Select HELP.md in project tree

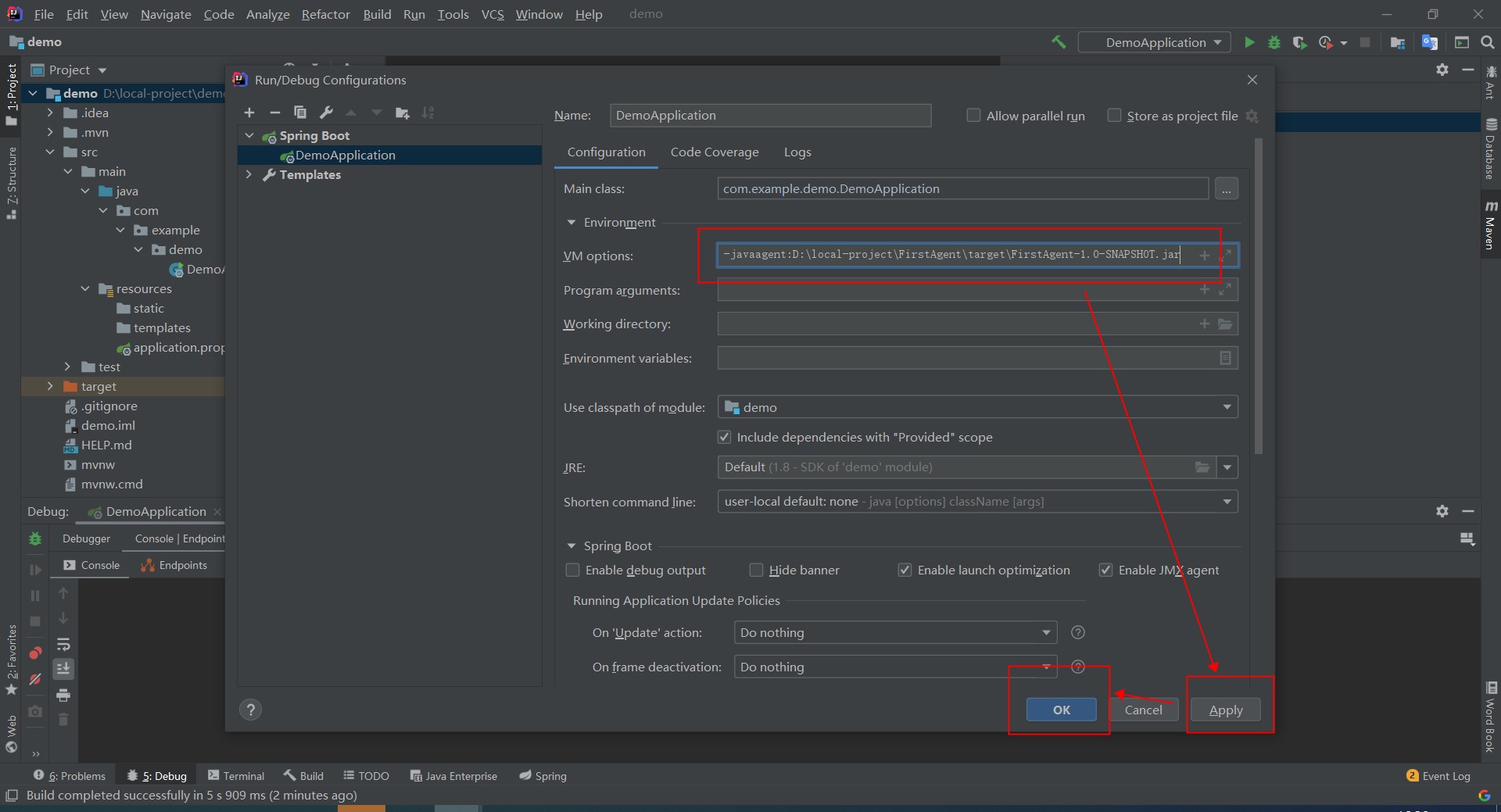106,445
